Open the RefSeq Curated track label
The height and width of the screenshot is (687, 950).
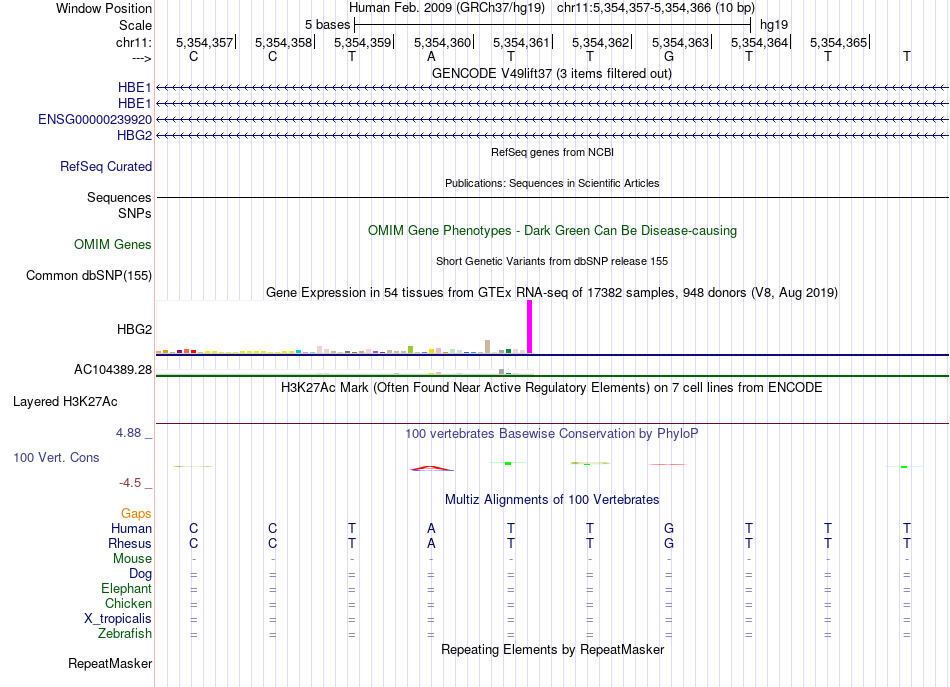[106, 166]
